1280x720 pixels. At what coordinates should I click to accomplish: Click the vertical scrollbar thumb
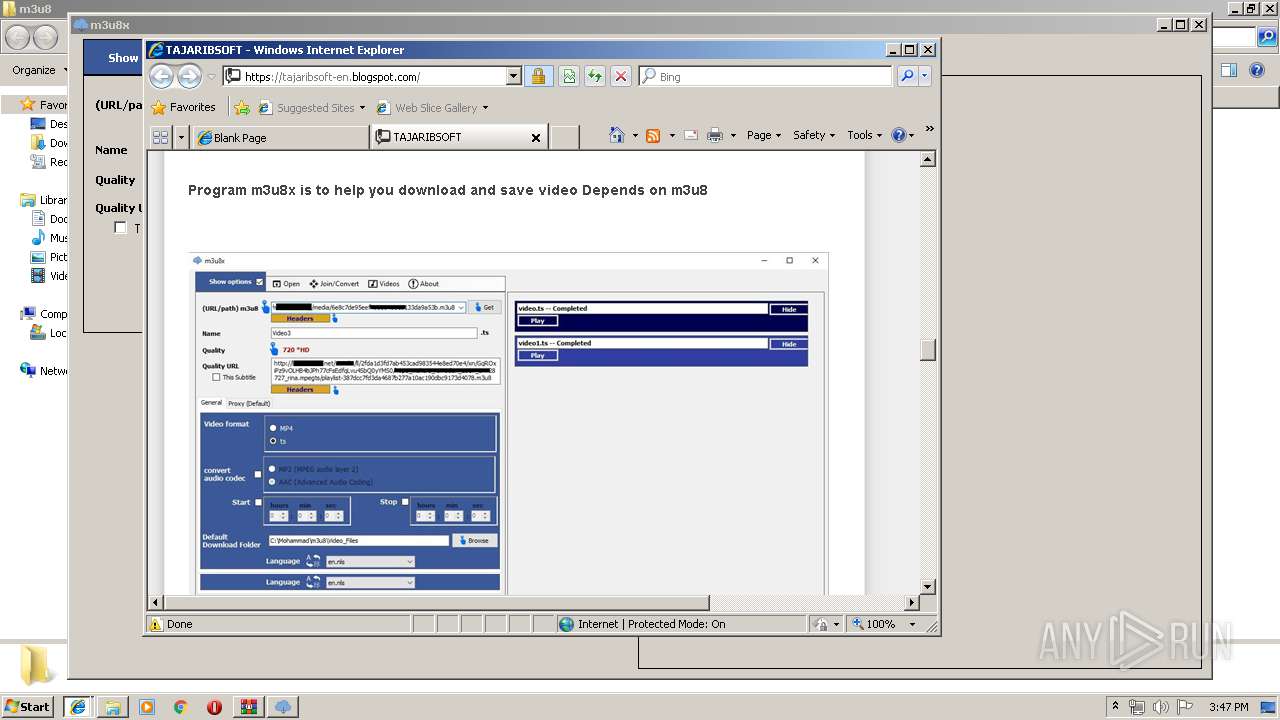(x=928, y=350)
